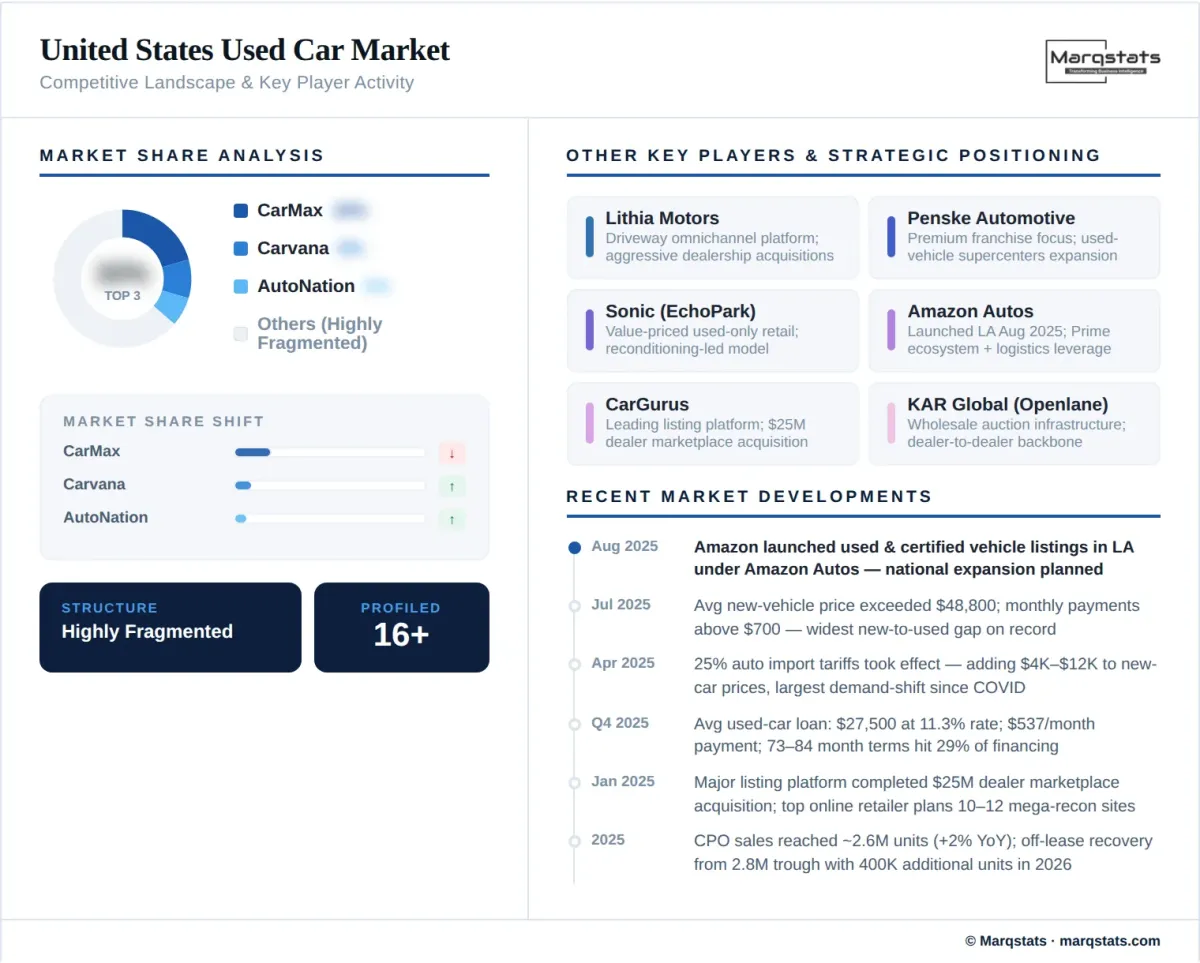Open the Penske Automotive card
This screenshot has height=963, width=1200.
point(1013,237)
